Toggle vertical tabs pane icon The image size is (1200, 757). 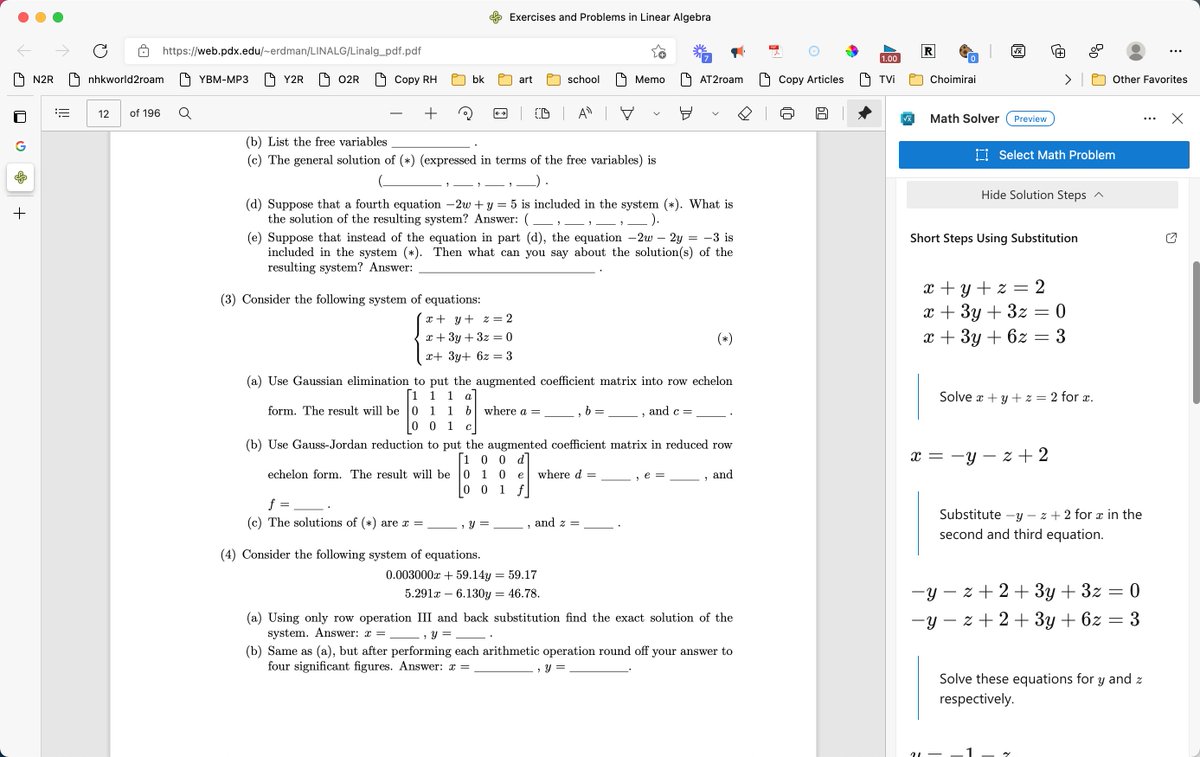click(x=20, y=116)
